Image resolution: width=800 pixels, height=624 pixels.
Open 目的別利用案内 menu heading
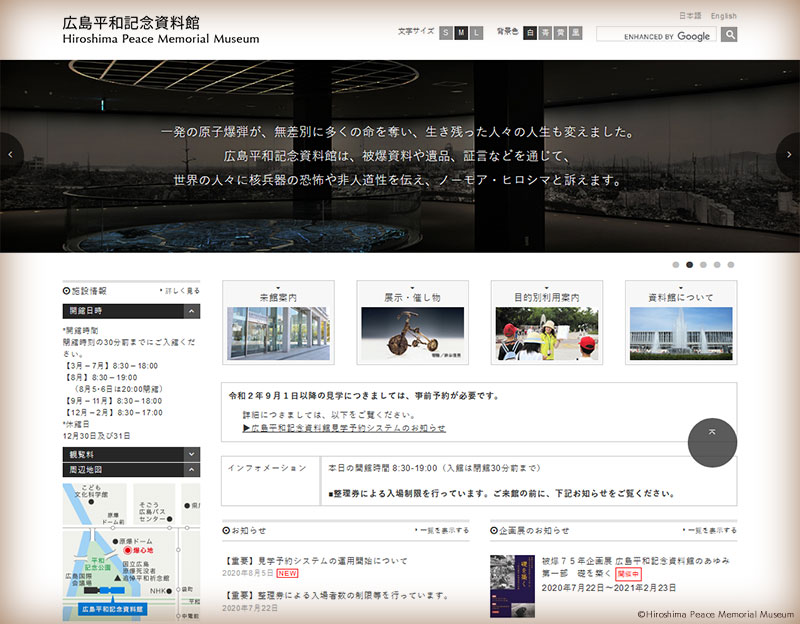pyautogui.click(x=546, y=297)
